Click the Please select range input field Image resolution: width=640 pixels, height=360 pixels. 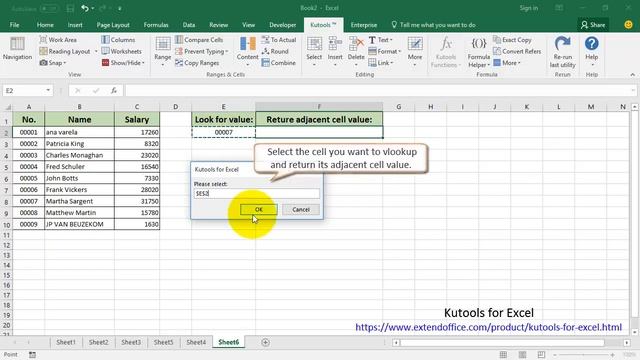[257, 193]
